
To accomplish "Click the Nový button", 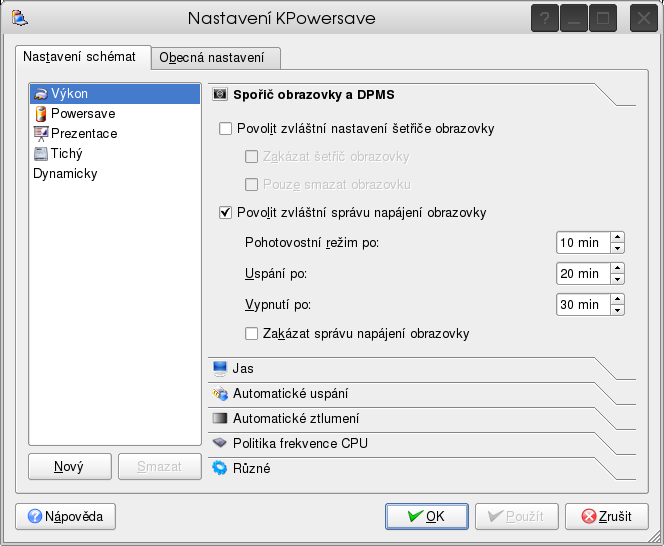I will click(x=70, y=466).
